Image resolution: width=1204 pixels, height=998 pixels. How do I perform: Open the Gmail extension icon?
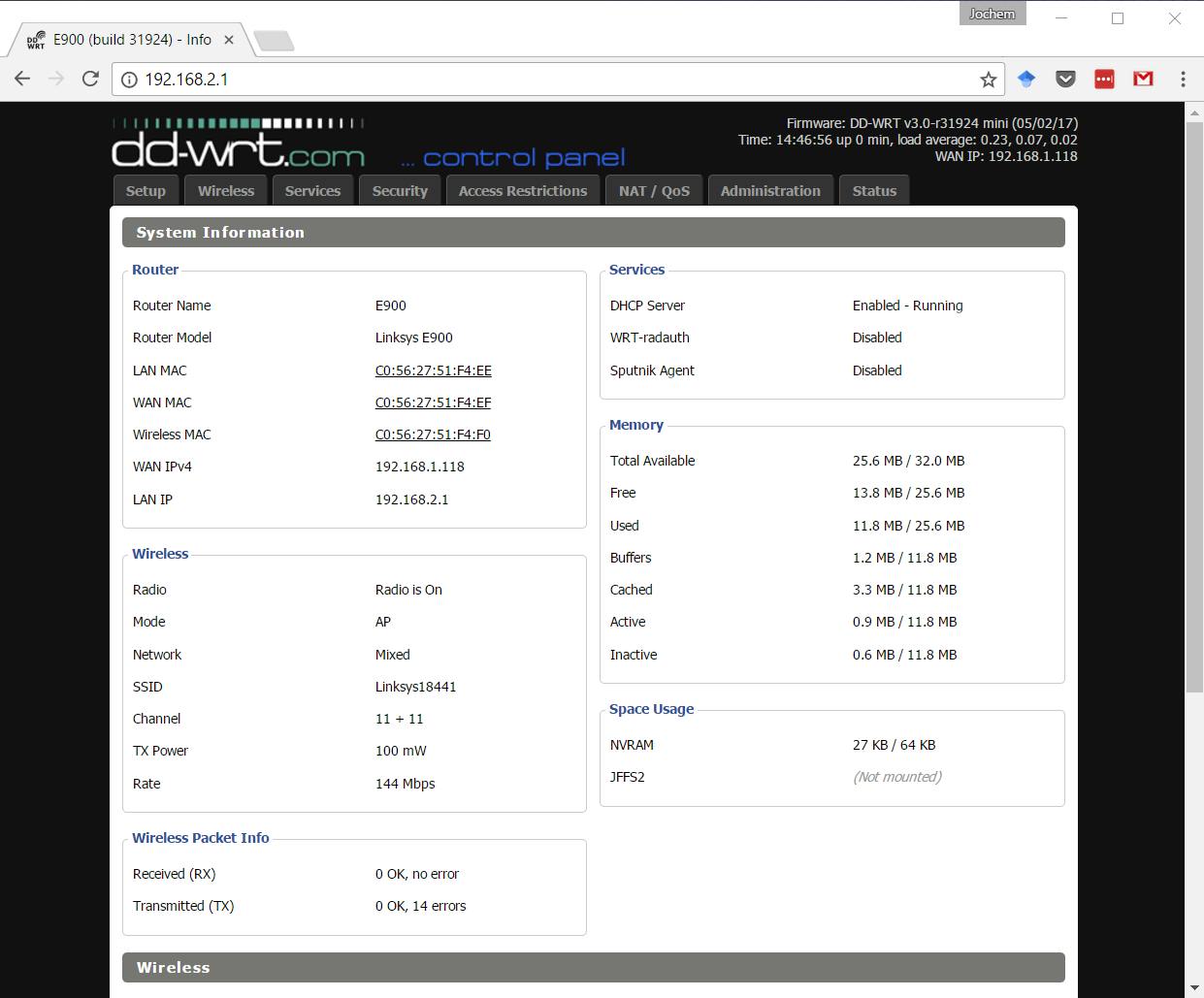(1143, 80)
